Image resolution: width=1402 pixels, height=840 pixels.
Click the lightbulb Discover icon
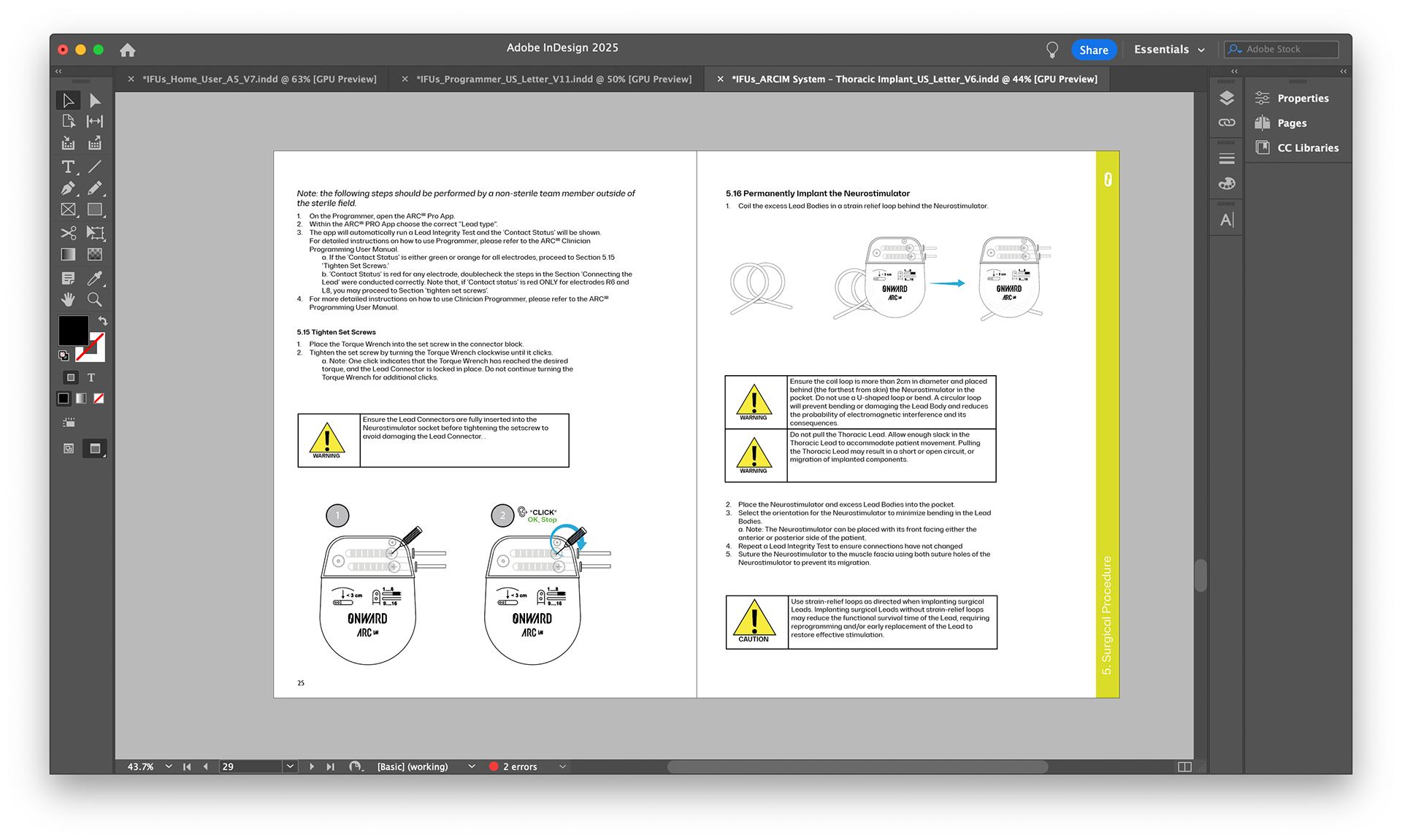click(x=1052, y=50)
